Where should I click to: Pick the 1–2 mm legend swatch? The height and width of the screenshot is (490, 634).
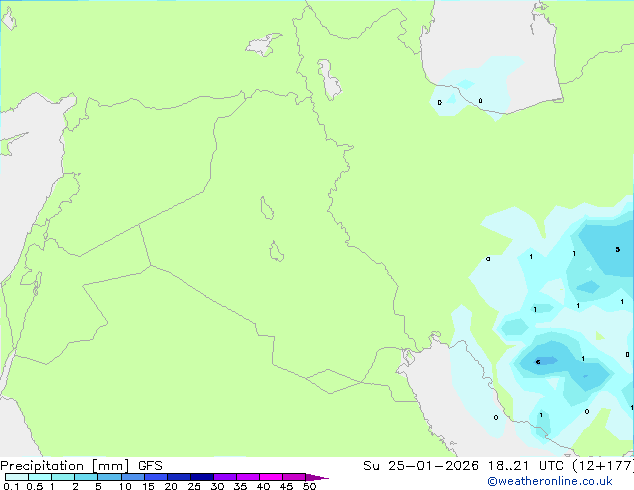(x=63, y=477)
